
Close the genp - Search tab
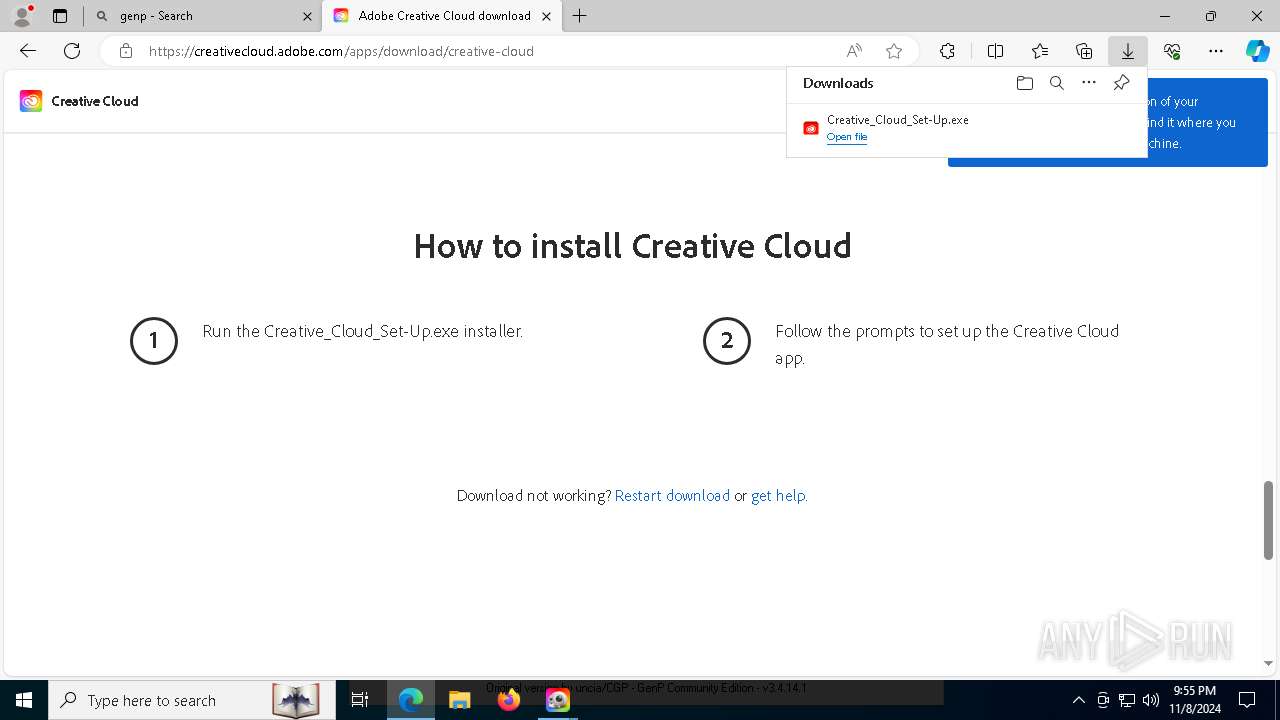(x=307, y=16)
